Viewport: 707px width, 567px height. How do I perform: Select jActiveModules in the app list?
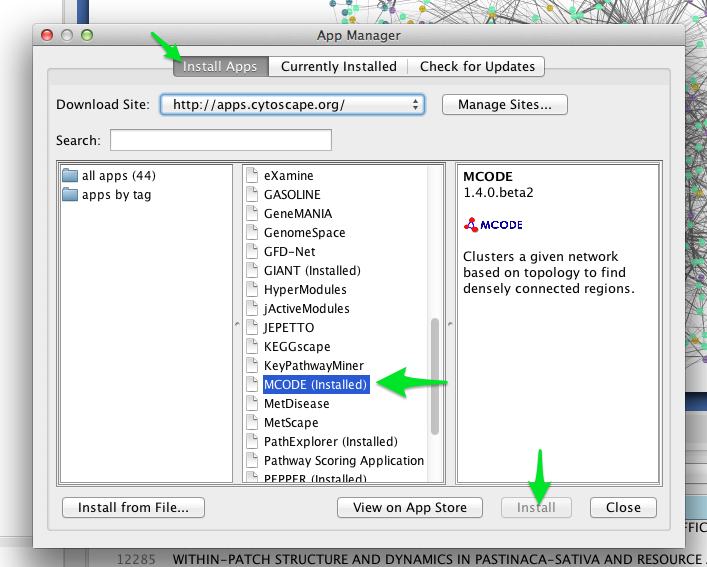pos(307,309)
